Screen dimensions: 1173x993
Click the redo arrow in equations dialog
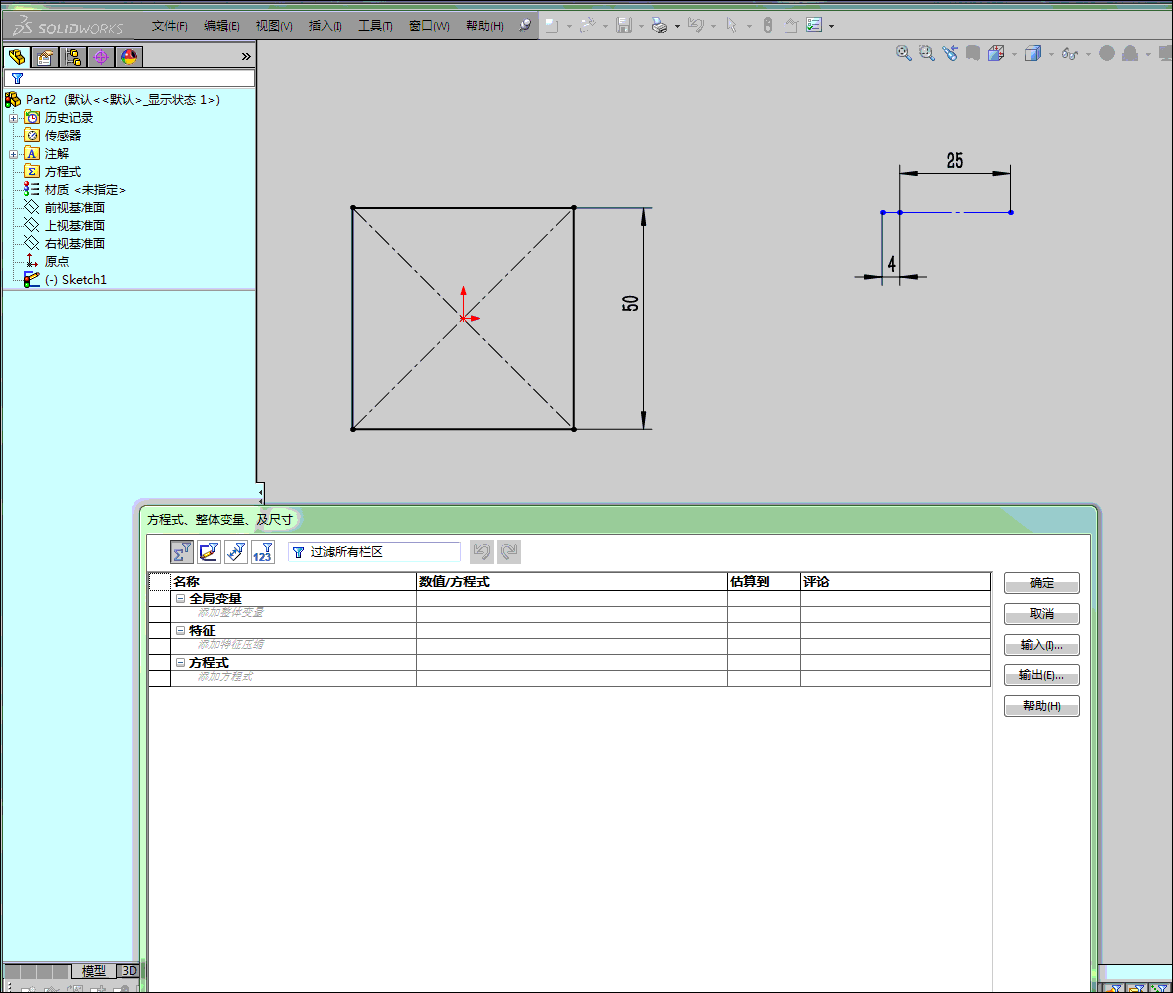pos(509,552)
